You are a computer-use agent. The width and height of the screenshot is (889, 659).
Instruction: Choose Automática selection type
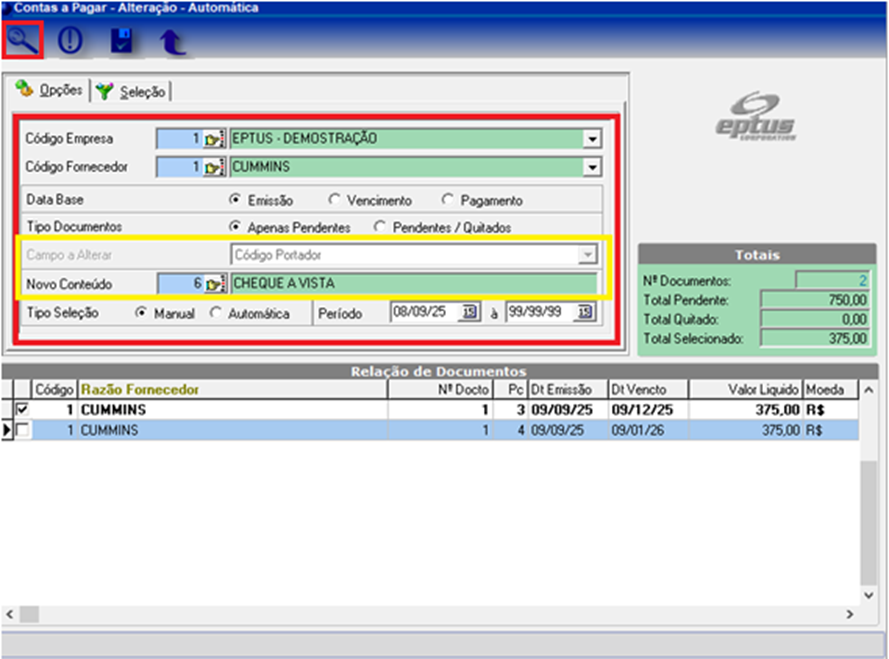(x=215, y=313)
